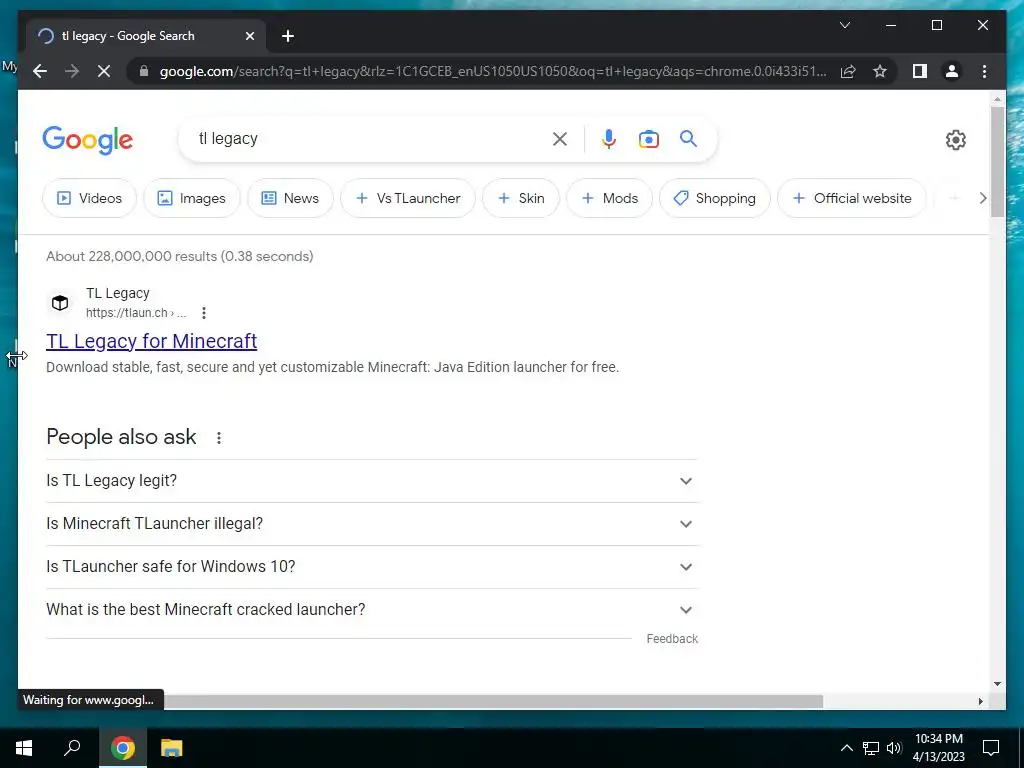Open the Windows Start menu
This screenshot has width=1024, height=768.
(24, 748)
